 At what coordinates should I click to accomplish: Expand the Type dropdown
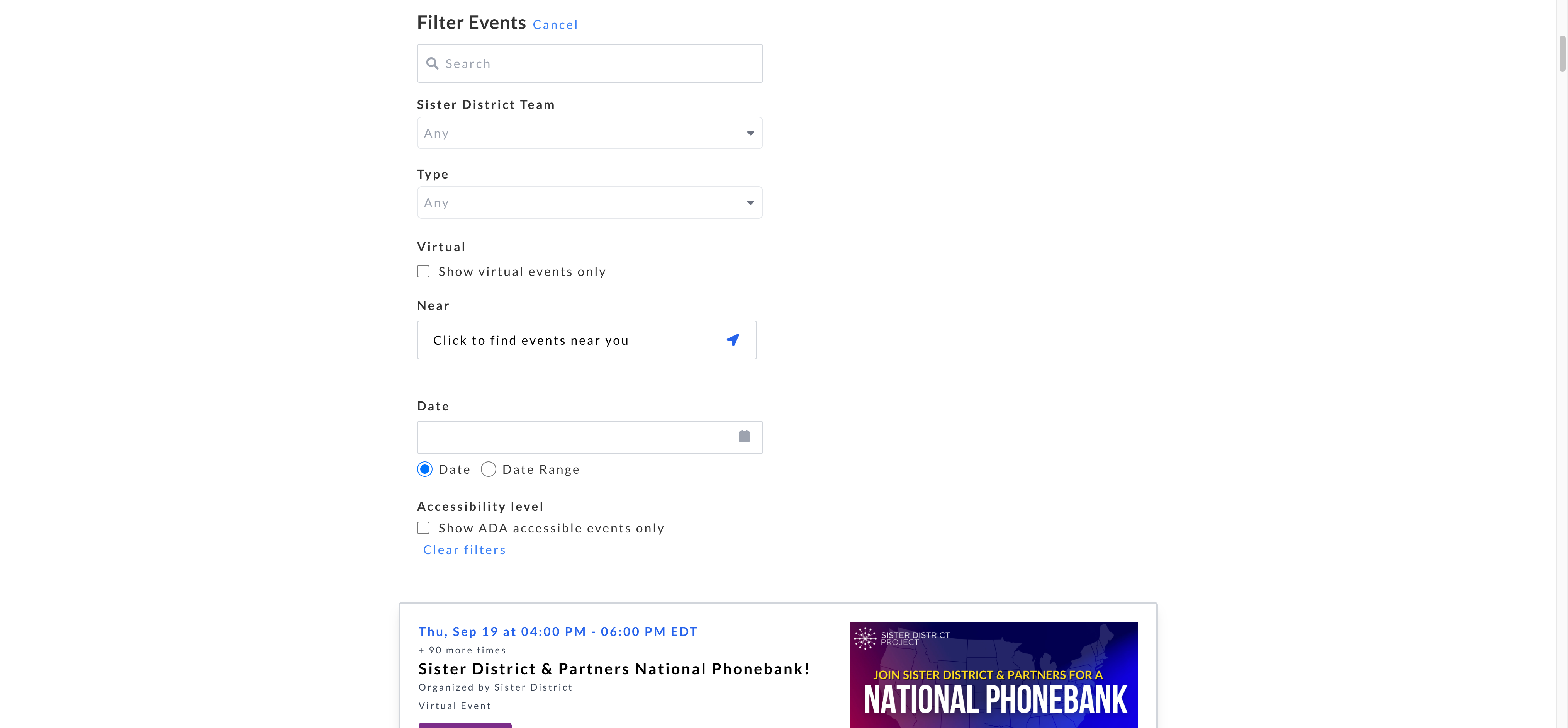(x=589, y=202)
